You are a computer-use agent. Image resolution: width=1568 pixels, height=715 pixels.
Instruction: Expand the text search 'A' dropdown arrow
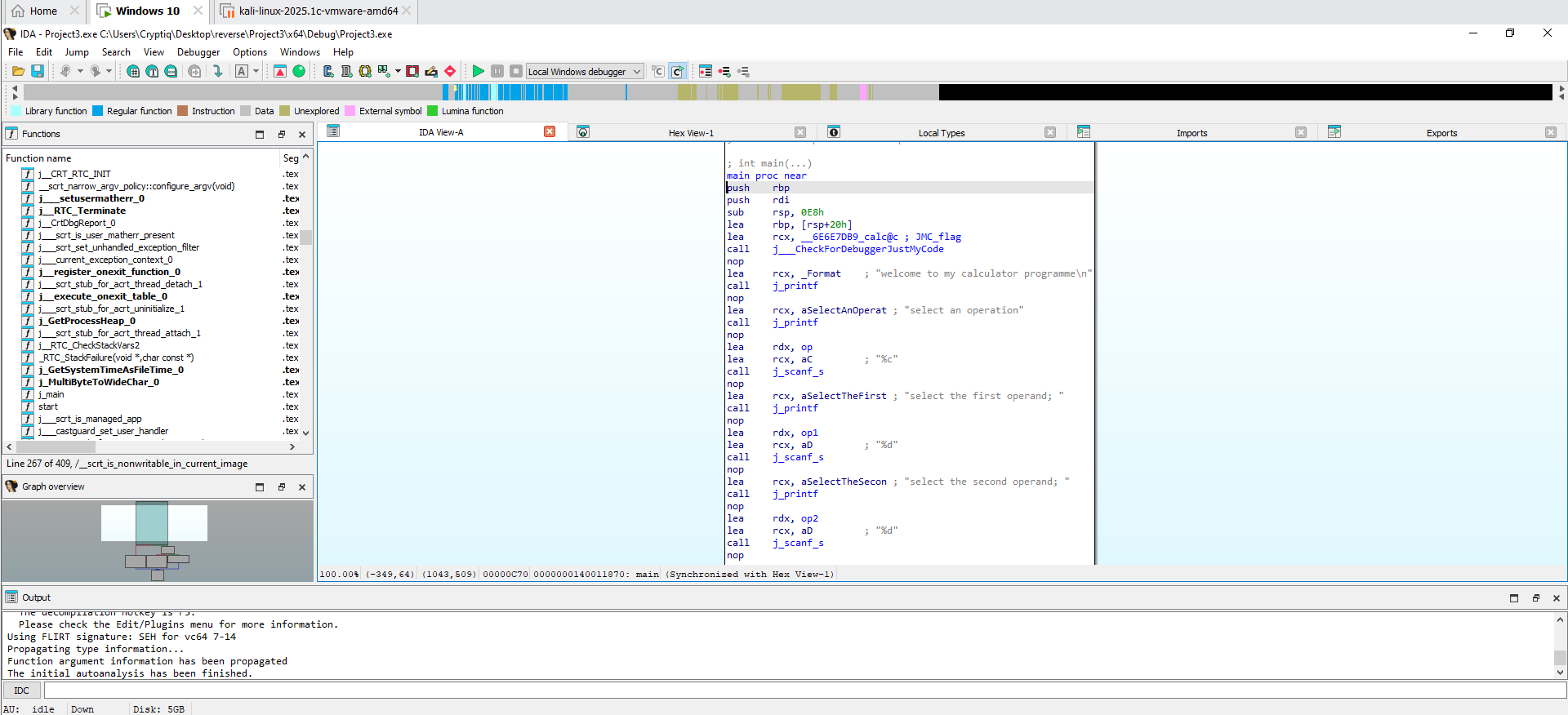click(x=256, y=72)
